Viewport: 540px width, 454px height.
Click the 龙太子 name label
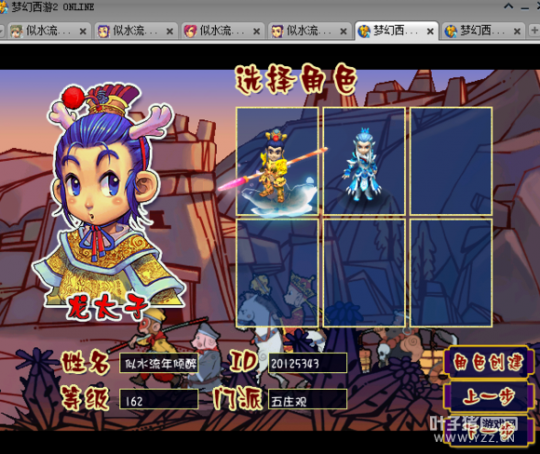point(107,307)
